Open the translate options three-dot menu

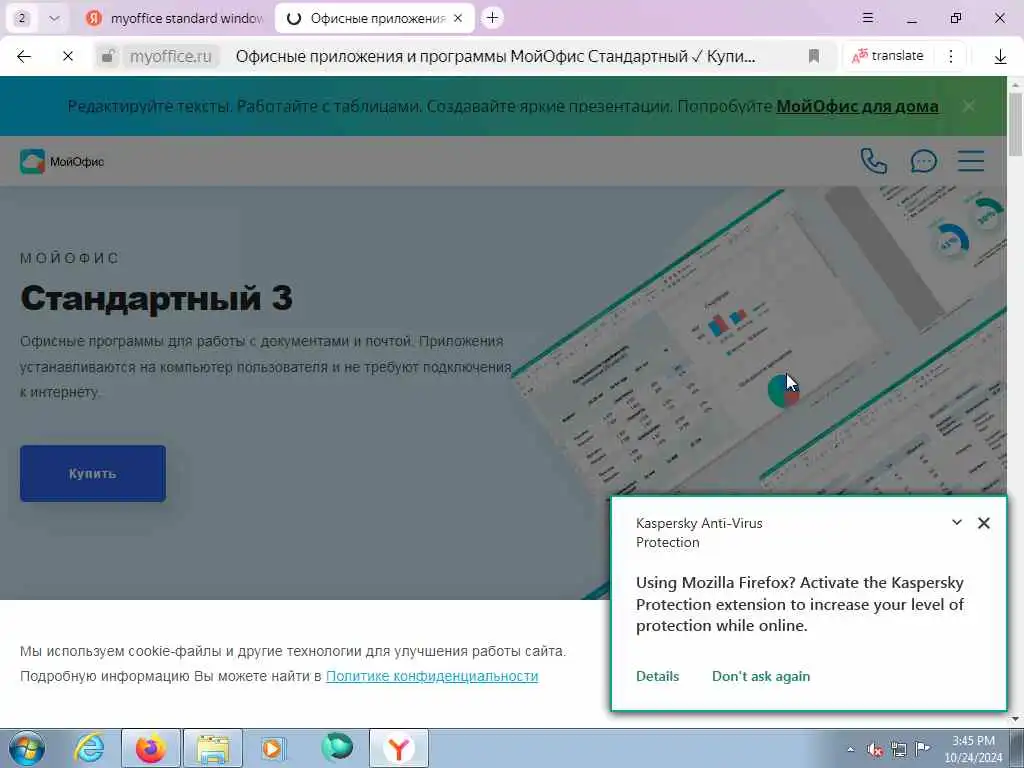pos(951,56)
